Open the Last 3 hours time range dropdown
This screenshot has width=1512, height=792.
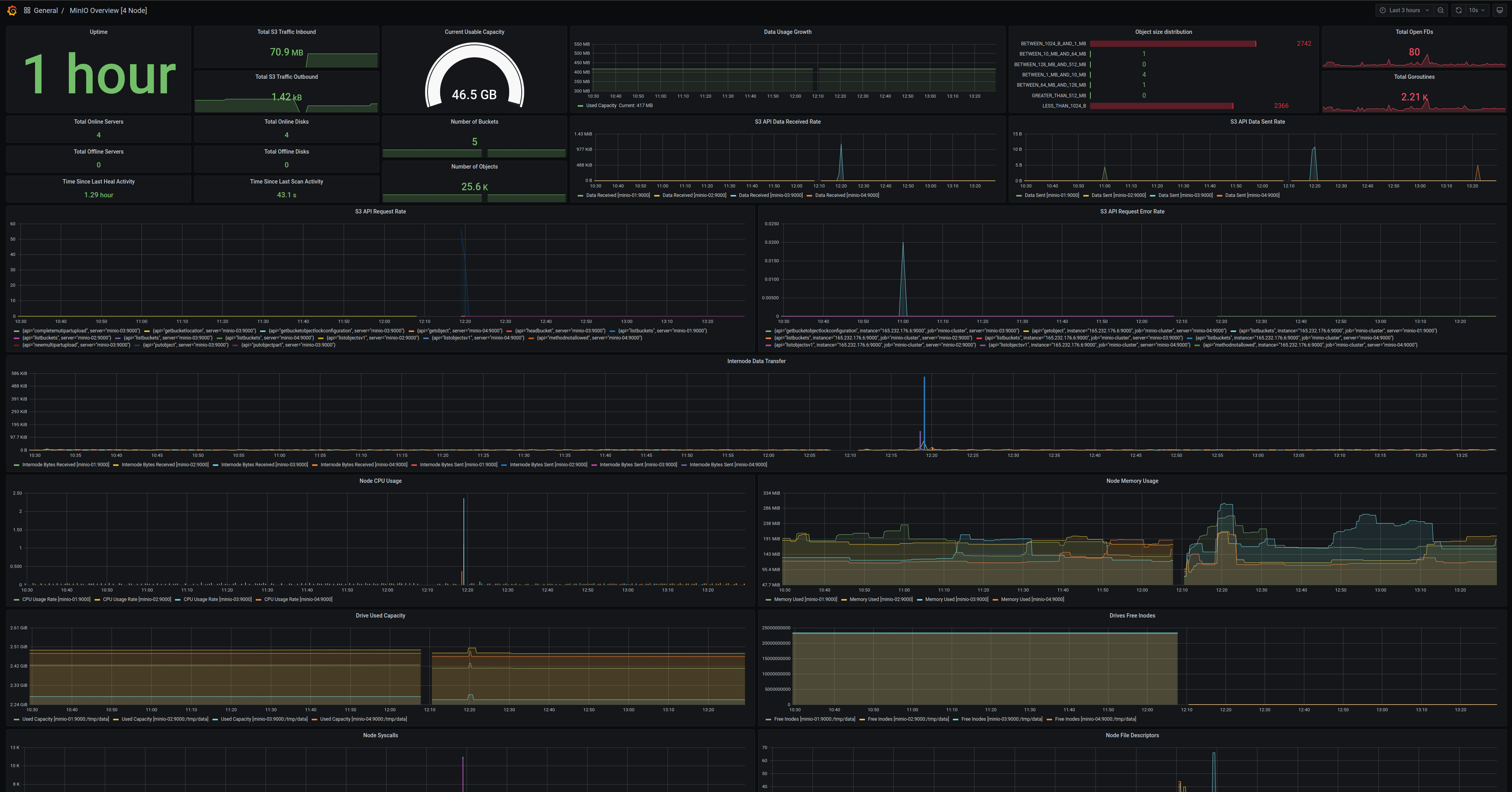(x=1404, y=10)
